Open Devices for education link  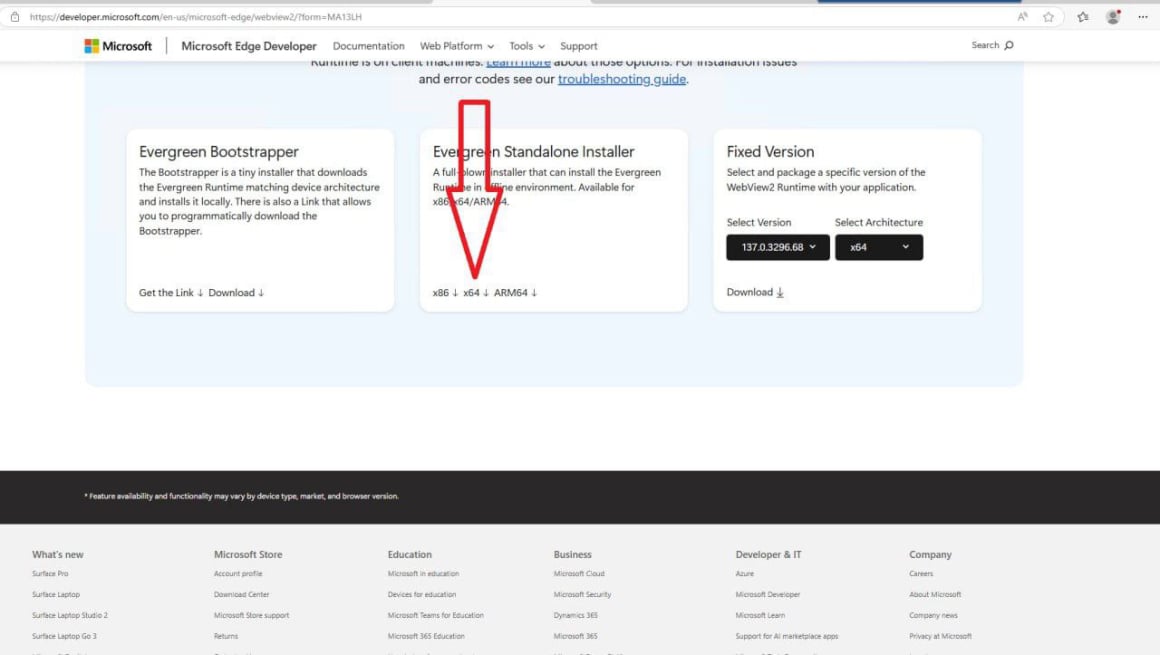[422, 594]
